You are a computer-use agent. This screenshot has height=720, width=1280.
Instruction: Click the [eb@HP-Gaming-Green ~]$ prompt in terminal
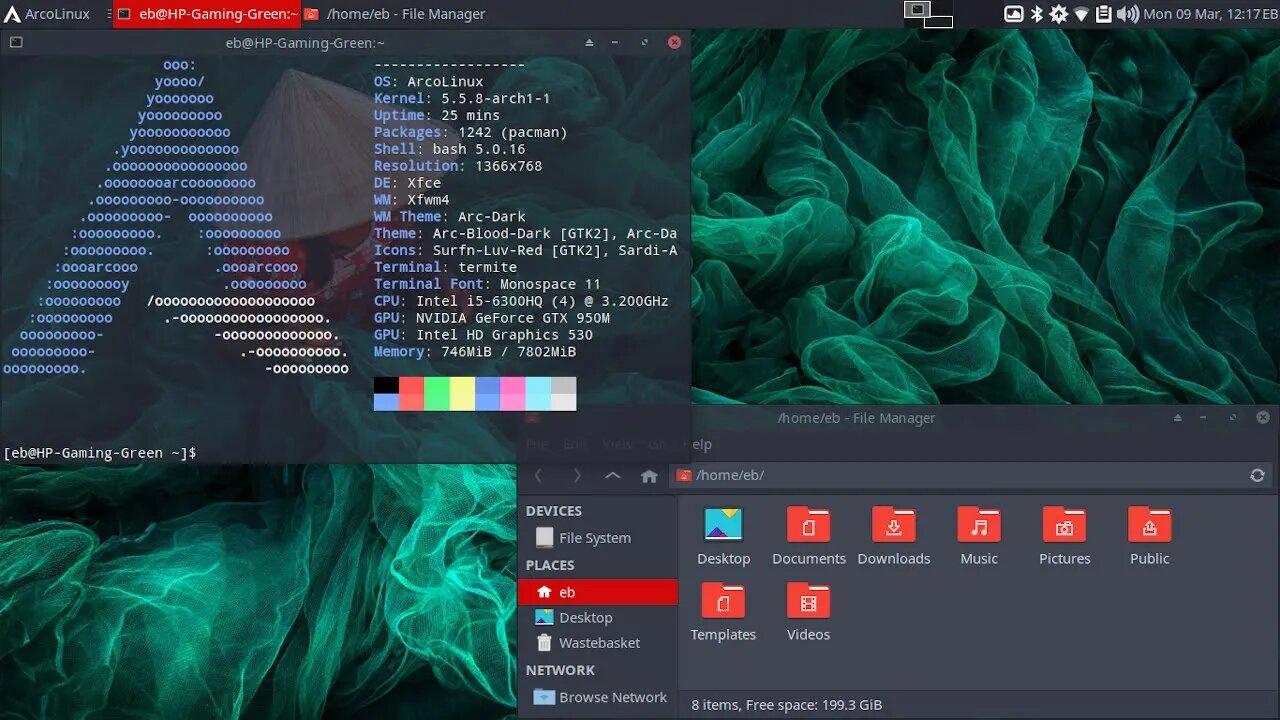pos(99,453)
